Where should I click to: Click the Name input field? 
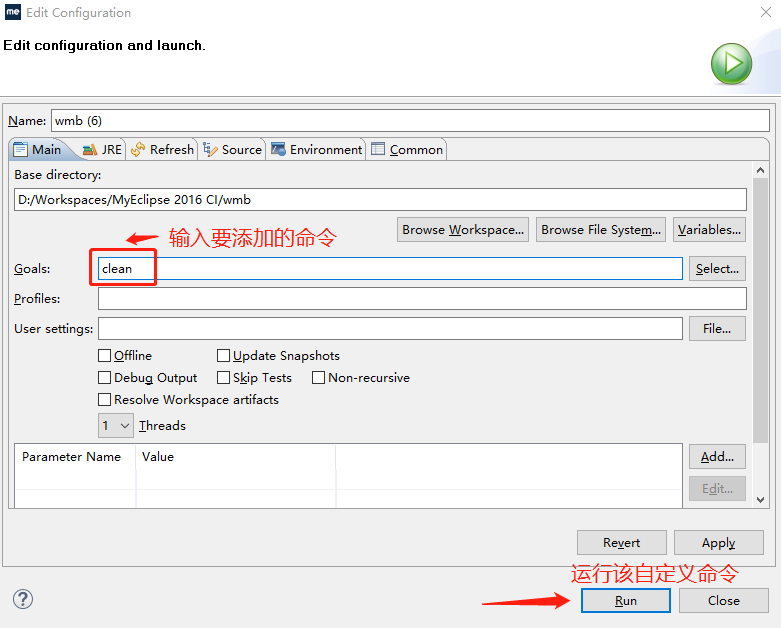point(410,121)
